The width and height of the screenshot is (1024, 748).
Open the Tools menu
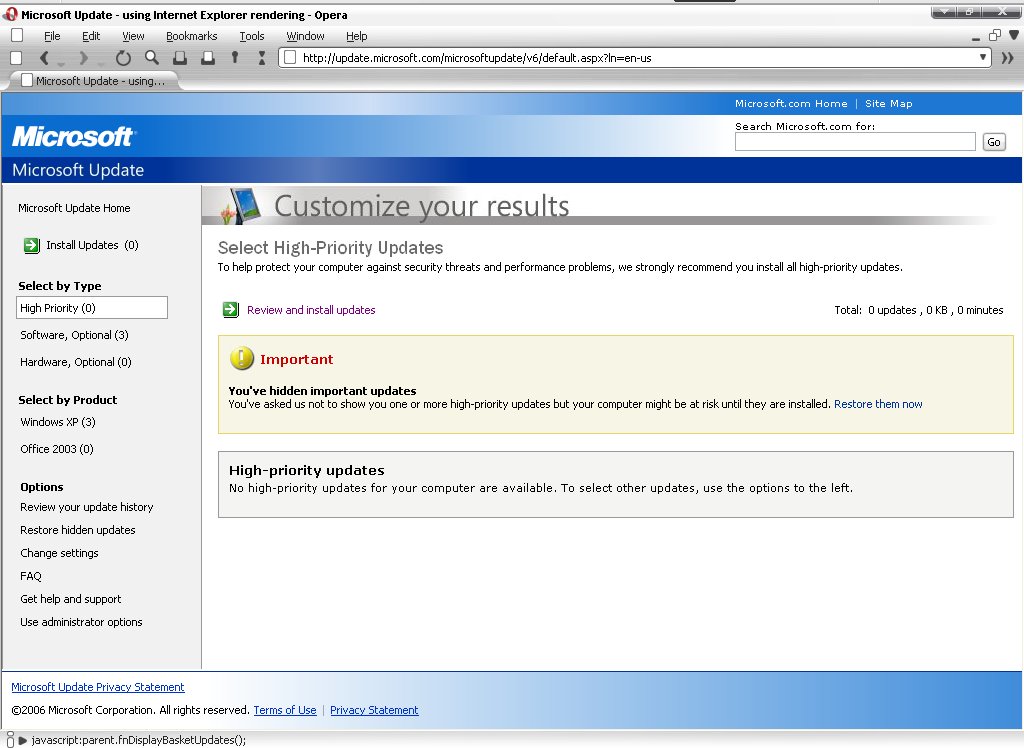point(252,36)
